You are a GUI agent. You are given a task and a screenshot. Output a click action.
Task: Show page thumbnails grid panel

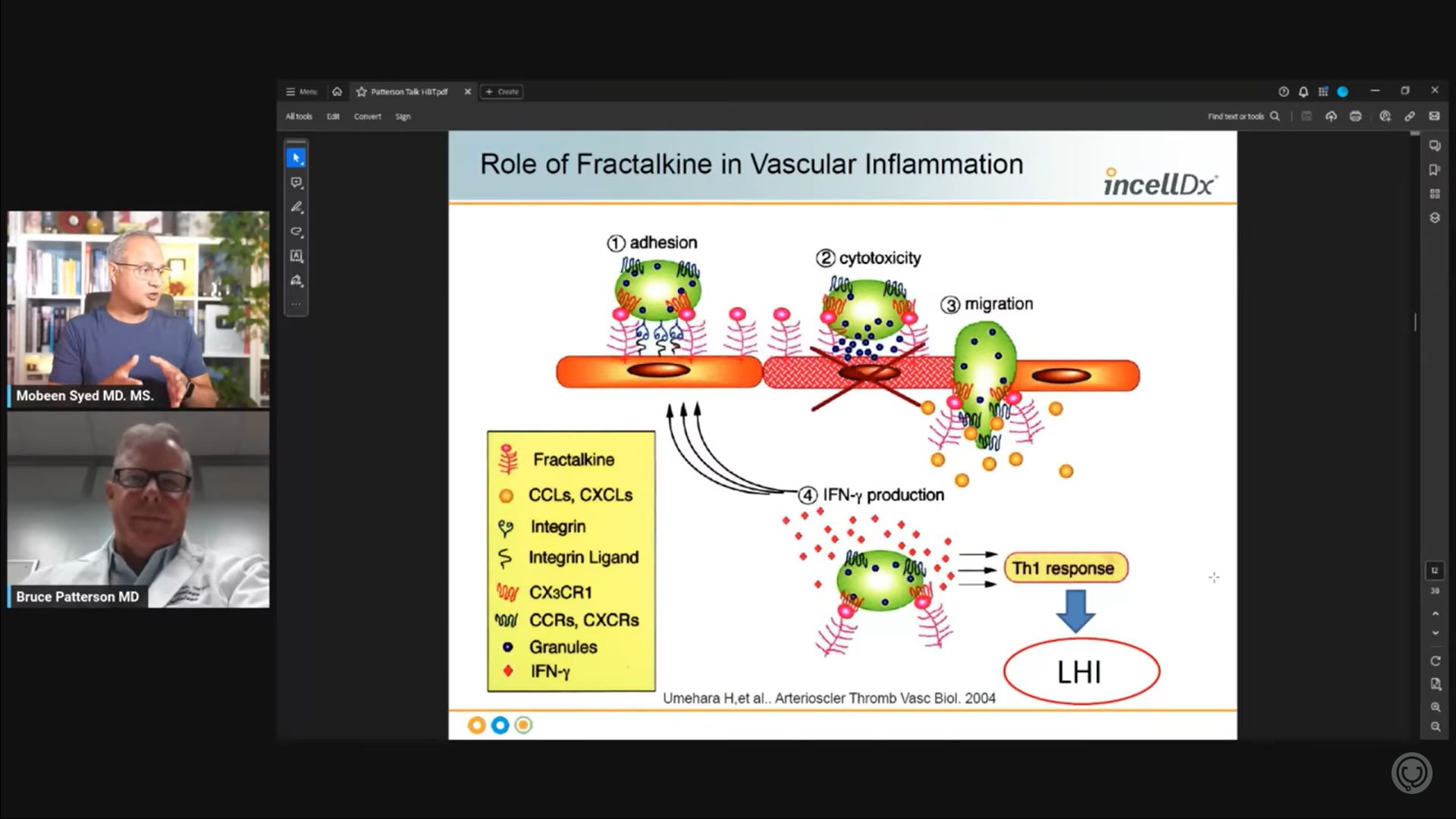coord(1435,194)
